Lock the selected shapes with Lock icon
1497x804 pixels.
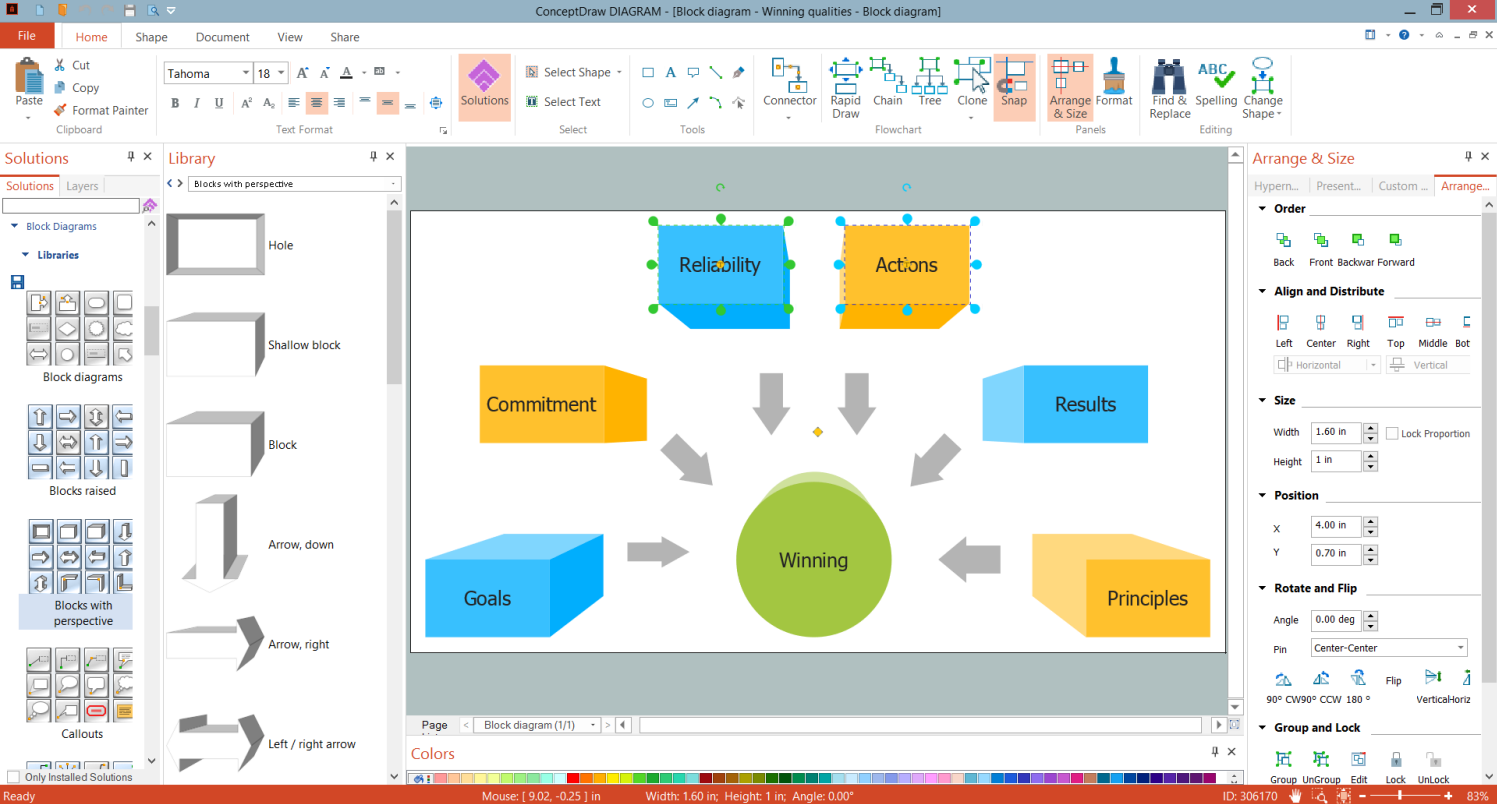point(1395,767)
